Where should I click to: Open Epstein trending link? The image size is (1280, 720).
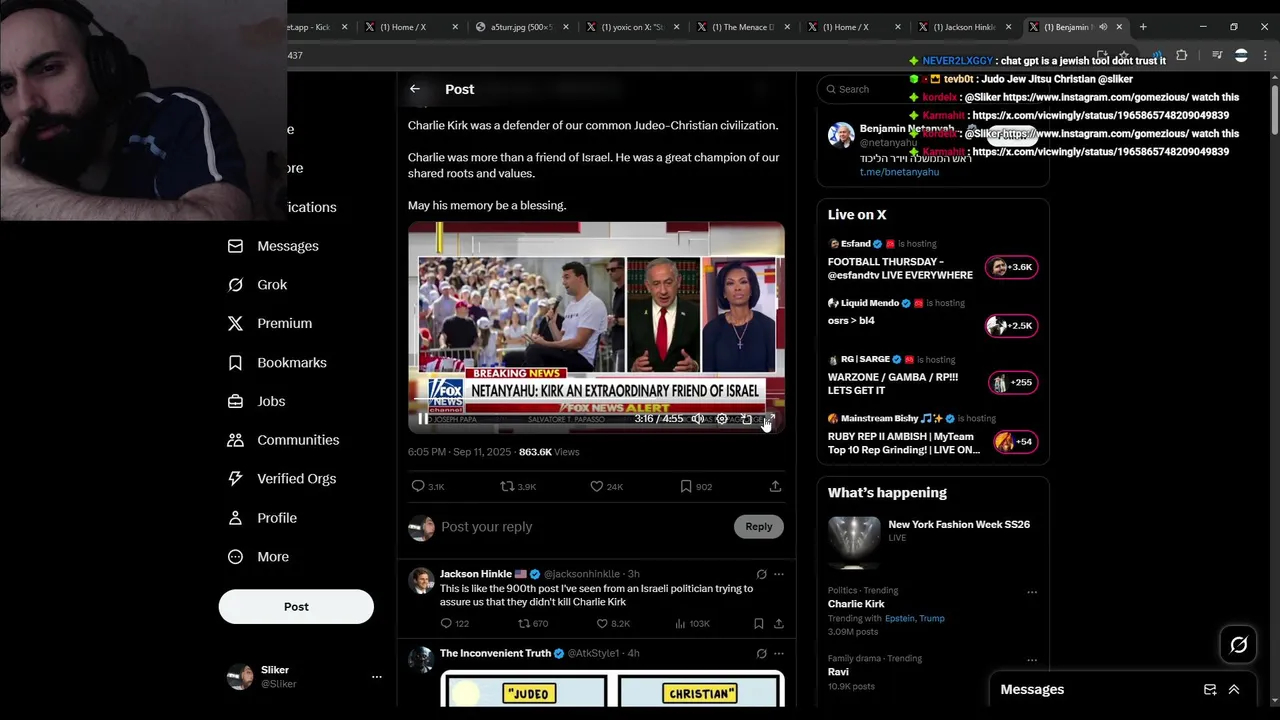tap(899, 619)
